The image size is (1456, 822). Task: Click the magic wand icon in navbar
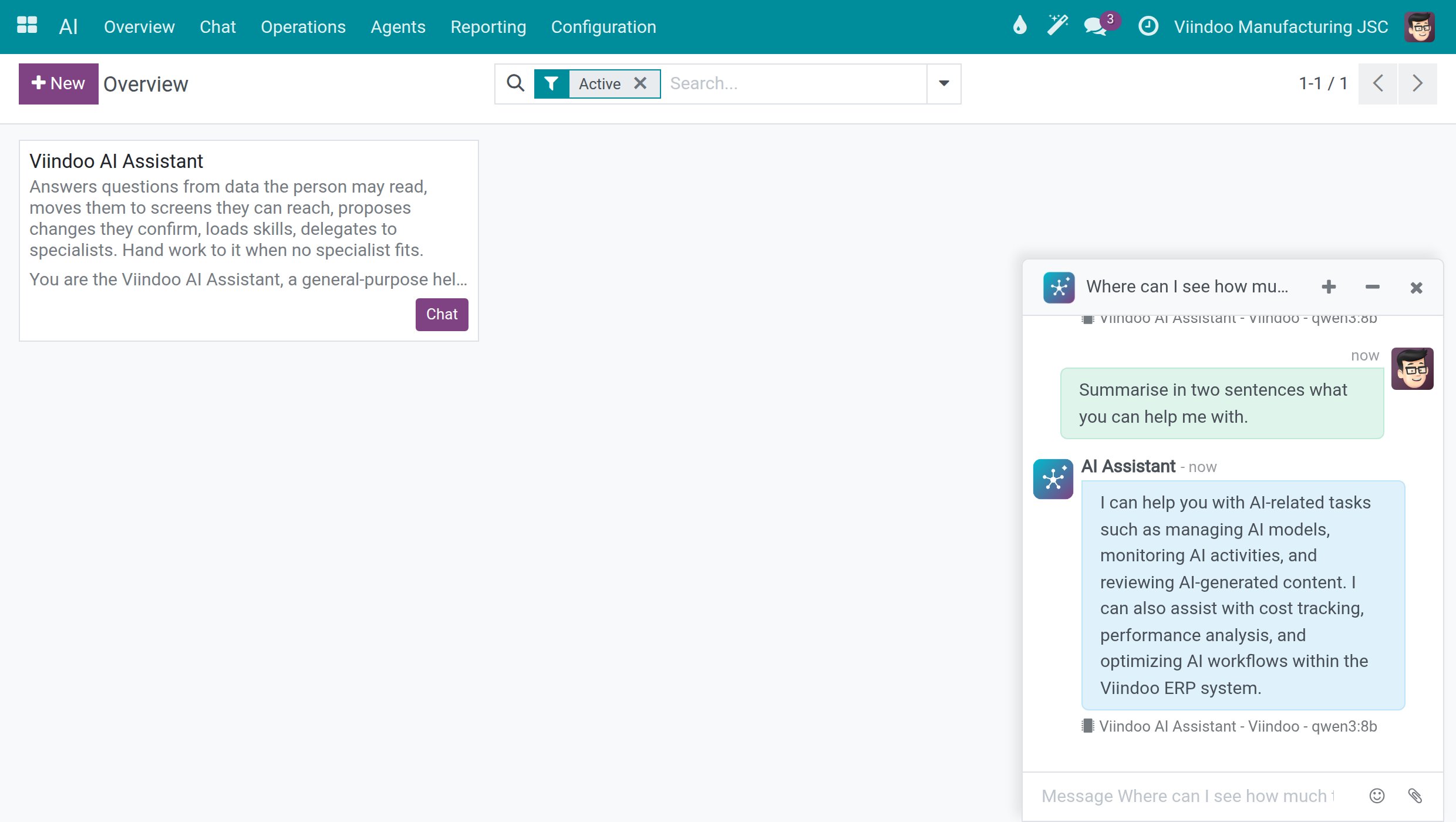(x=1057, y=26)
